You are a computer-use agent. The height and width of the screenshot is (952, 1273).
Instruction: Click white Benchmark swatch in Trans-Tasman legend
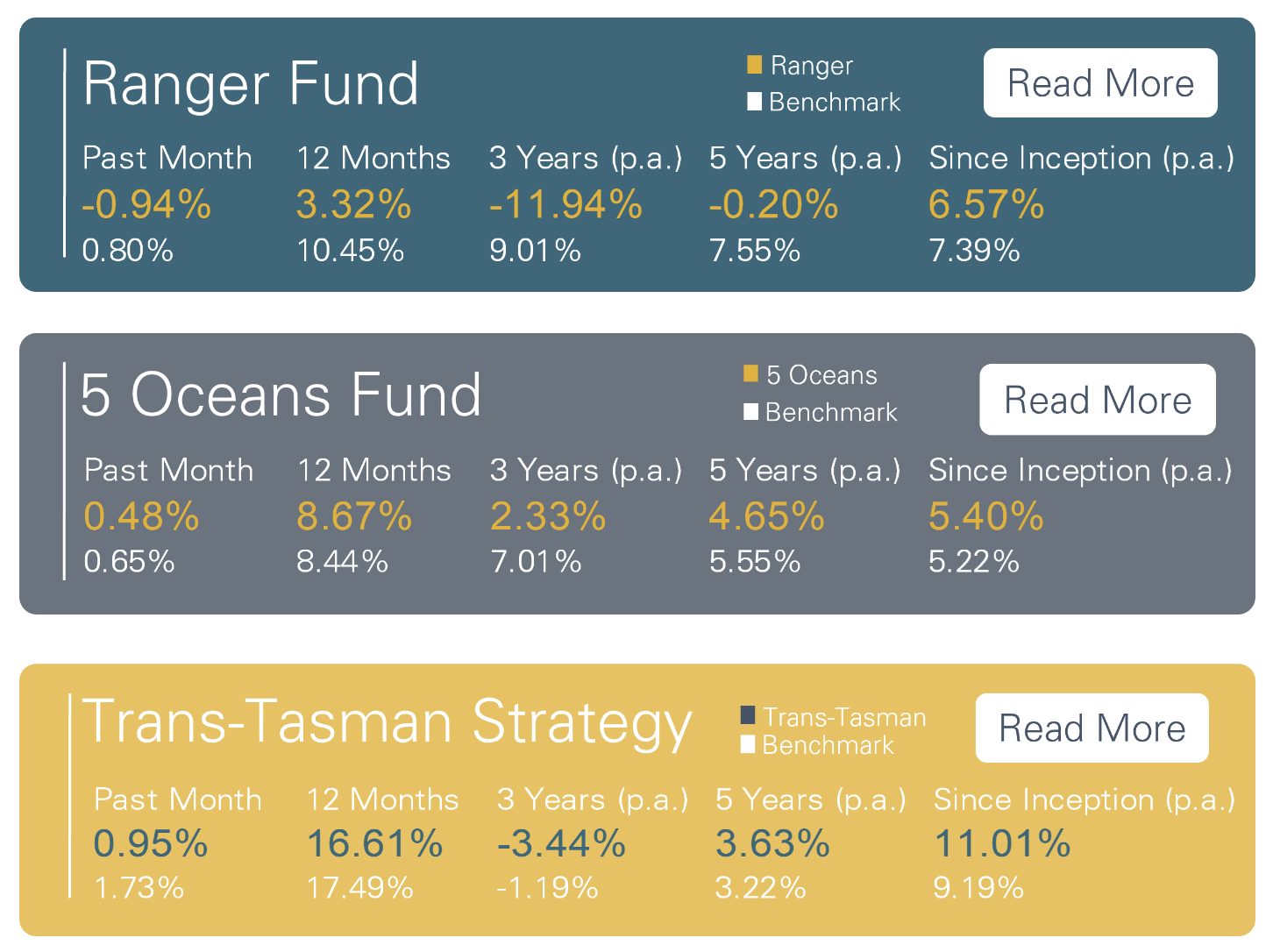(x=748, y=744)
